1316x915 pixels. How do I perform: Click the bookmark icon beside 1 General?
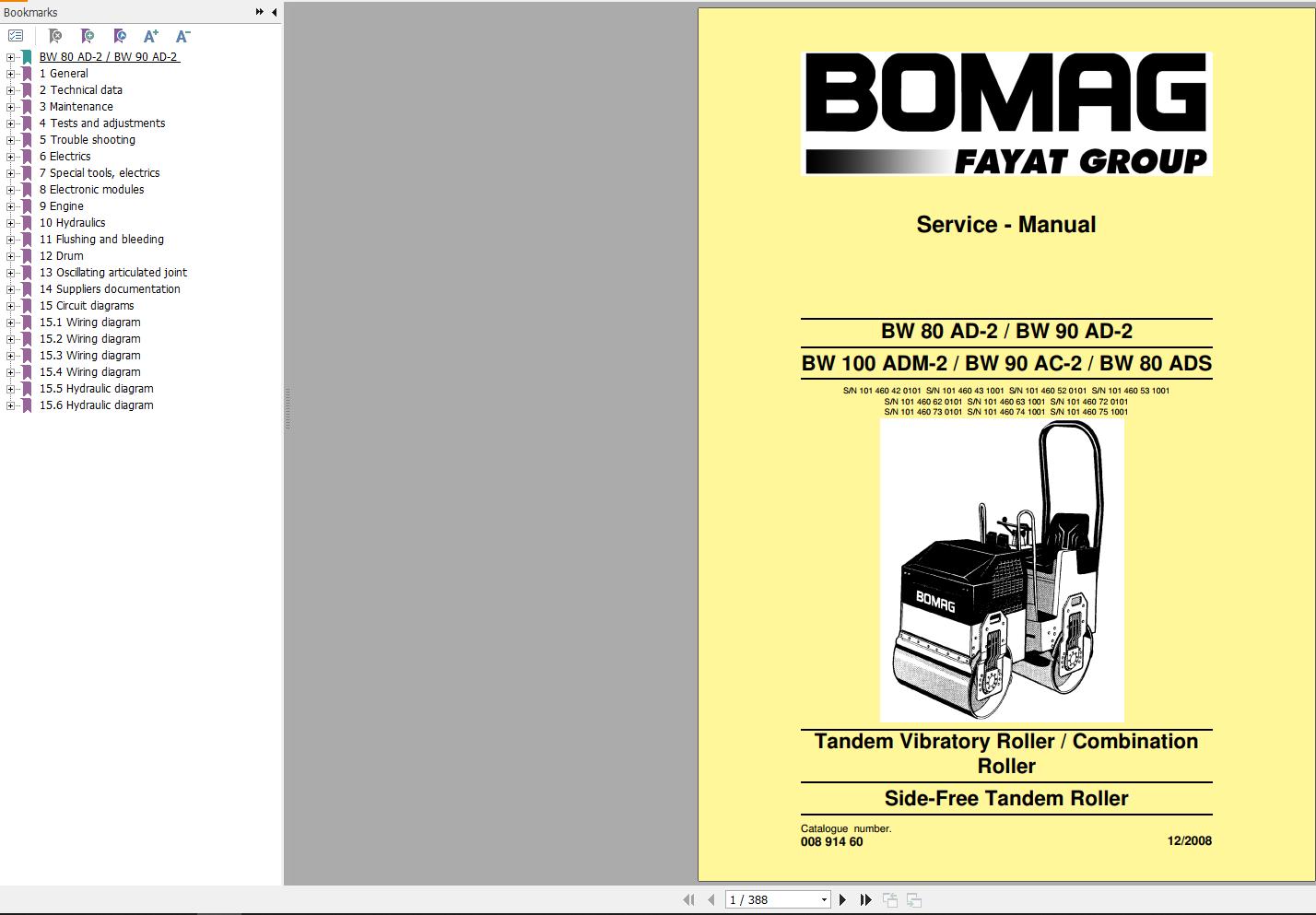coord(27,74)
